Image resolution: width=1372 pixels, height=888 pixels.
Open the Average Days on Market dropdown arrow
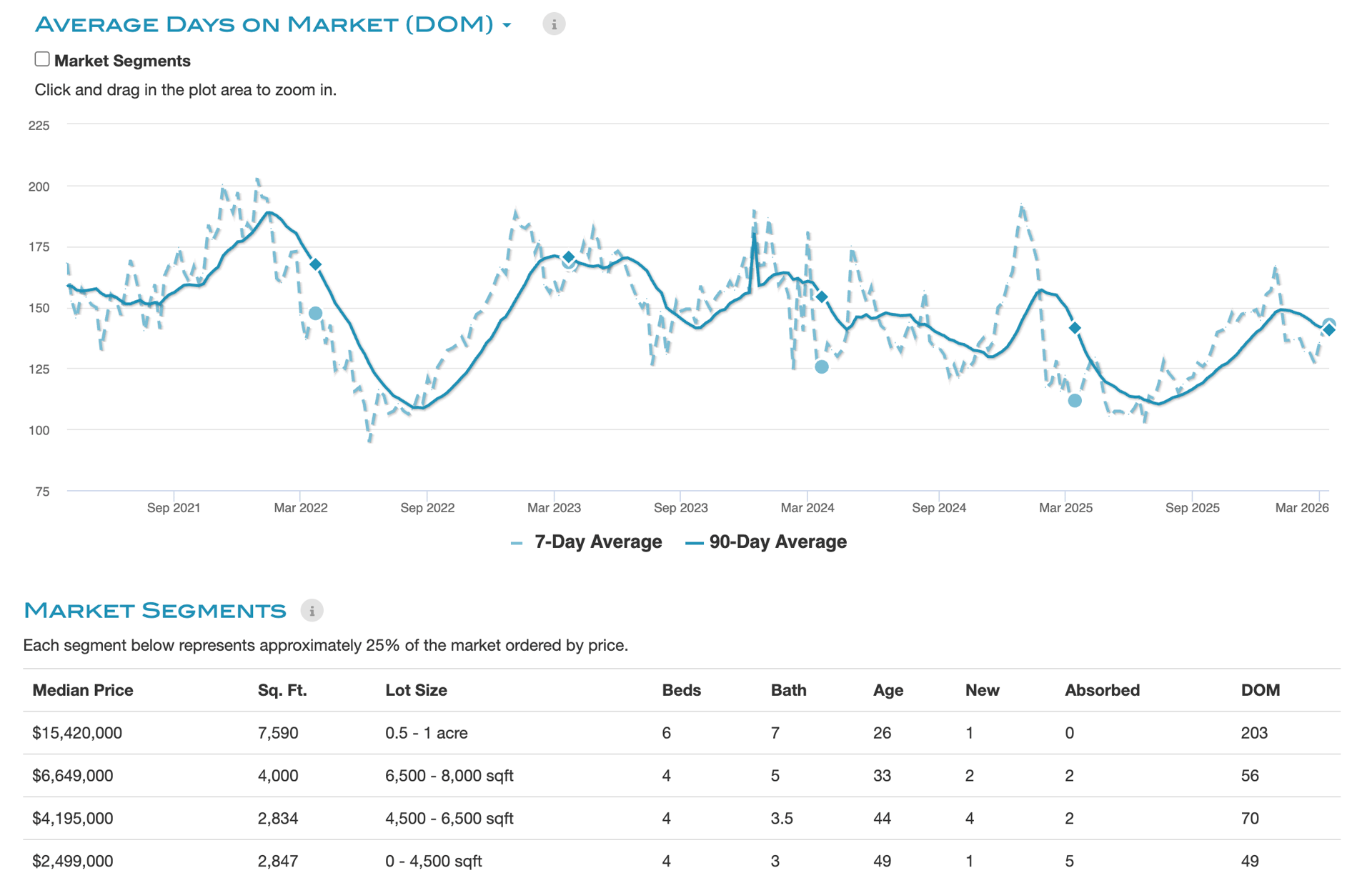[507, 25]
